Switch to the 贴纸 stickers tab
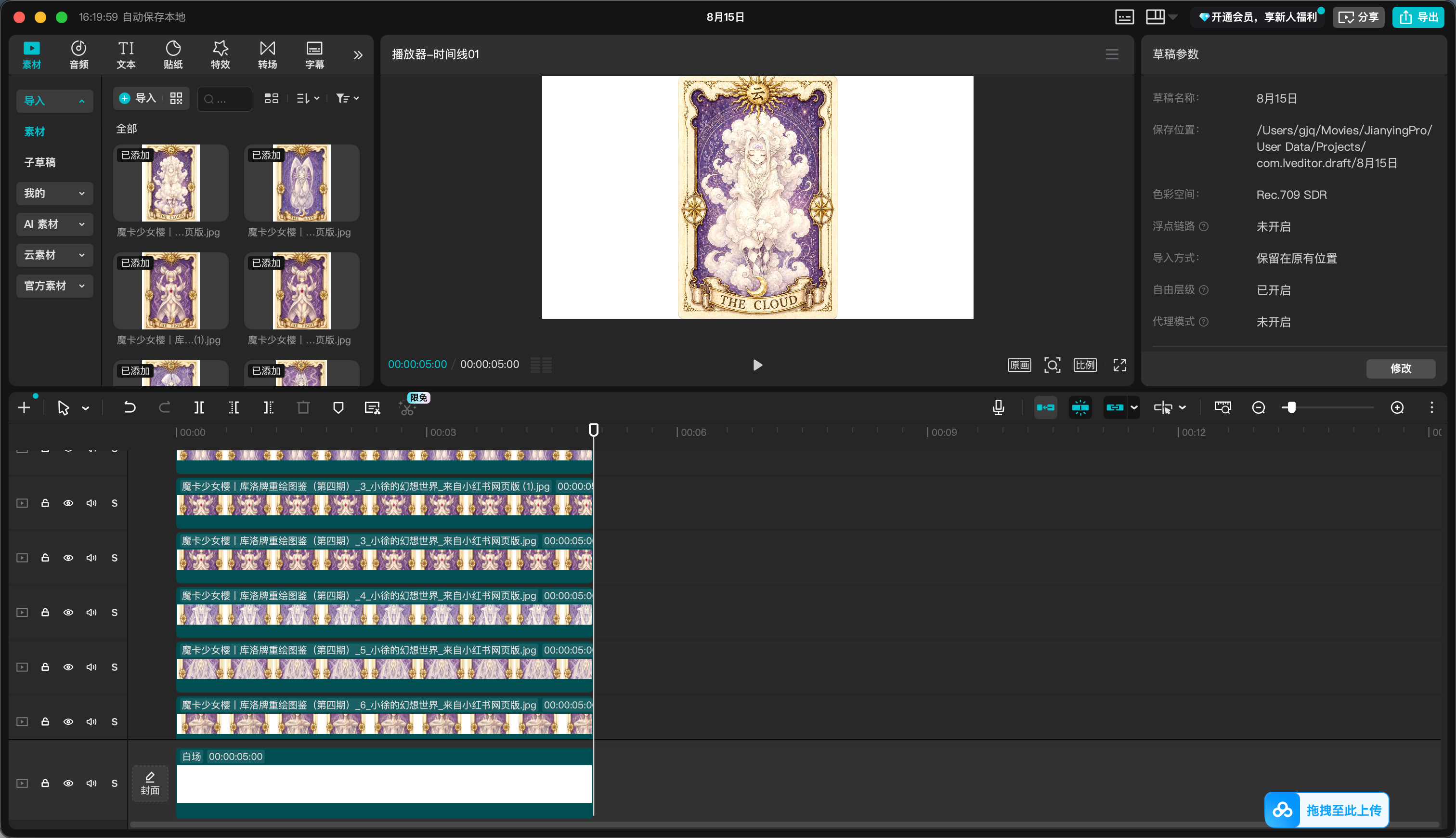The height and width of the screenshot is (838, 1456). [x=173, y=55]
